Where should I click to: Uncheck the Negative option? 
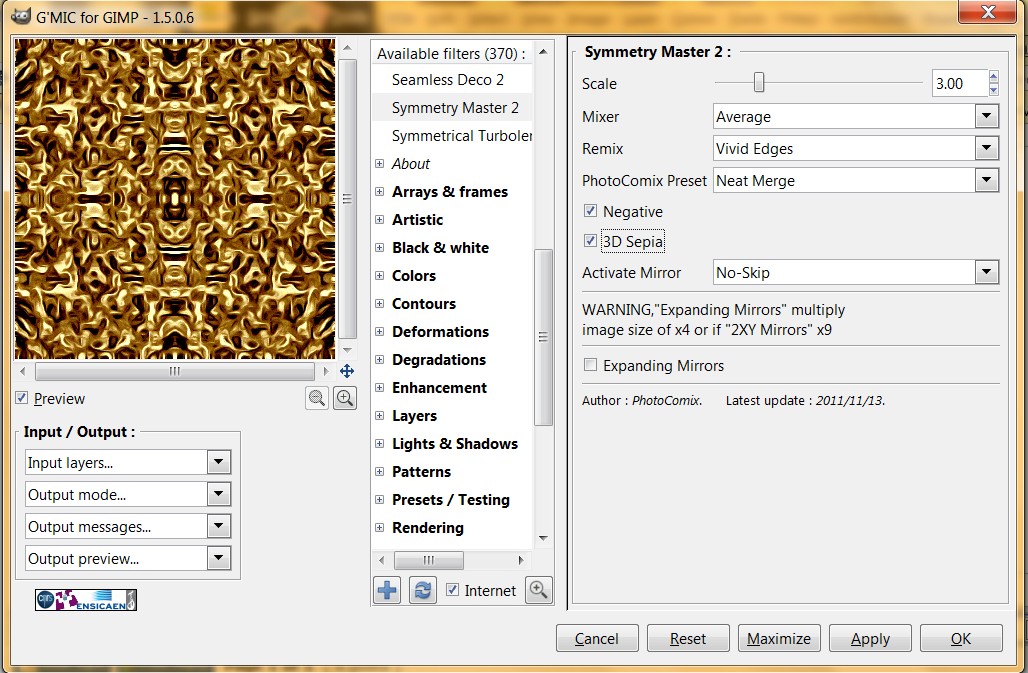point(590,211)
